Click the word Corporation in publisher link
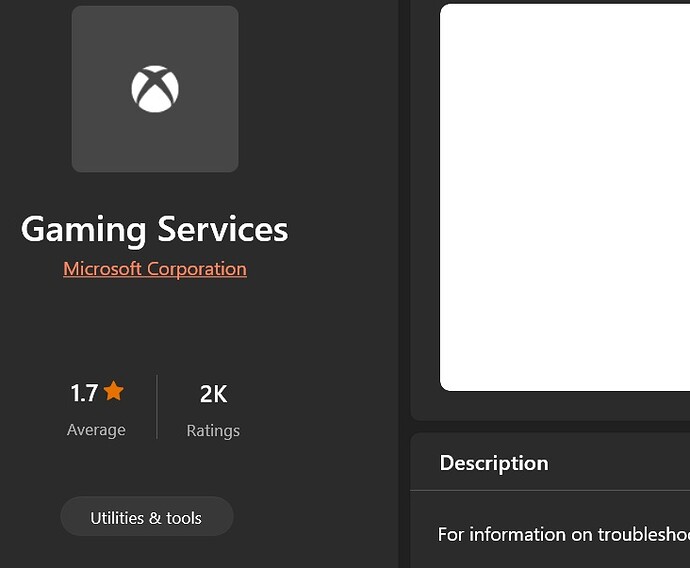The height and width of the screenshot is (568, 690). 197,269
